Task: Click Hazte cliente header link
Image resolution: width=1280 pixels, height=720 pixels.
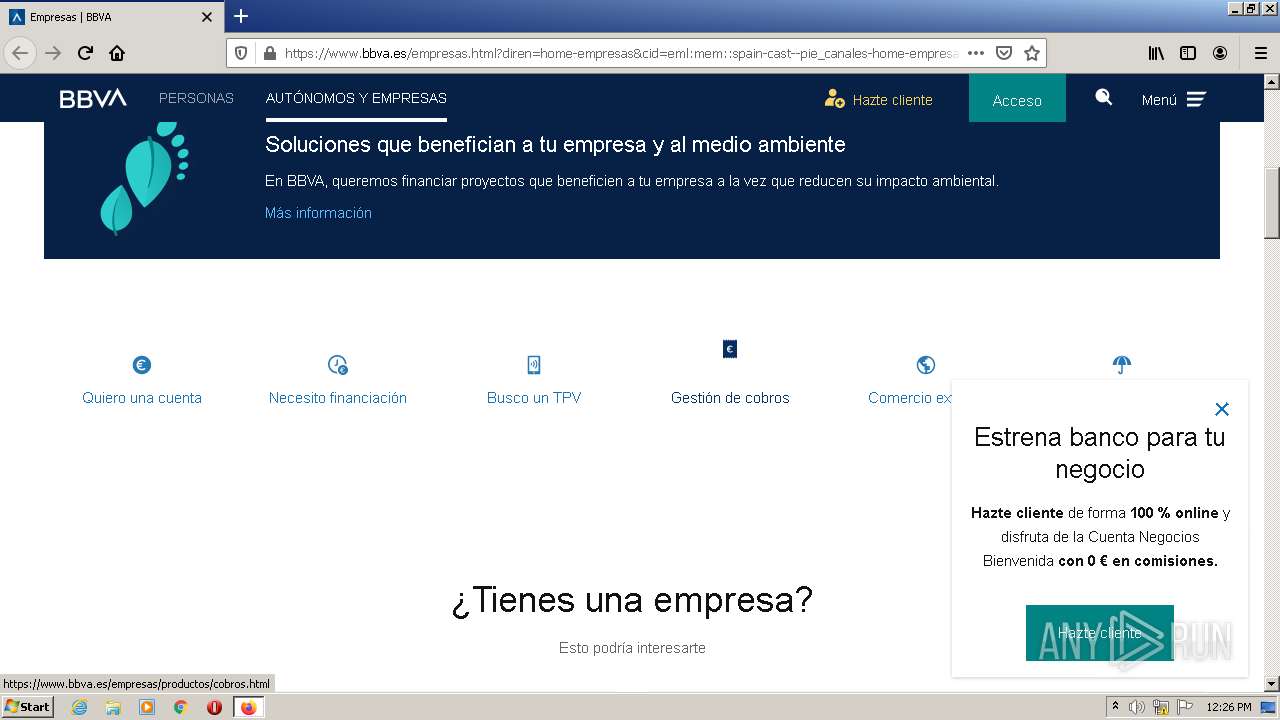Action: tap(892, 100)
